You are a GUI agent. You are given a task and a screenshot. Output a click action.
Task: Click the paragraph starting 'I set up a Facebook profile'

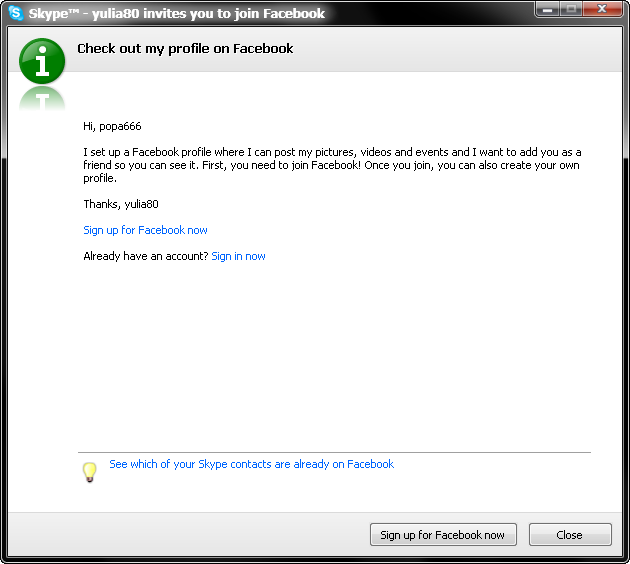coord(332,165)
